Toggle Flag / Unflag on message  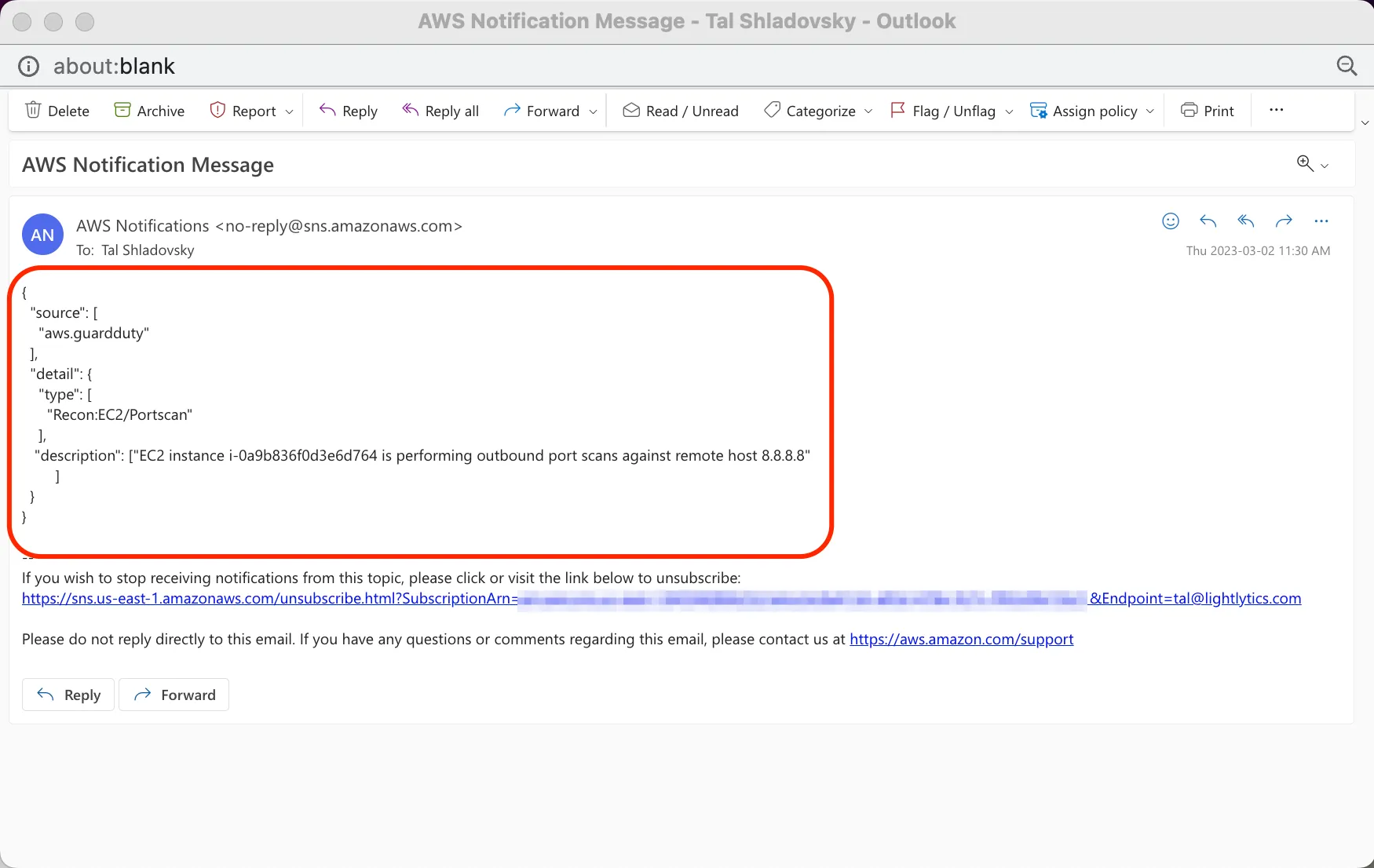943,111
